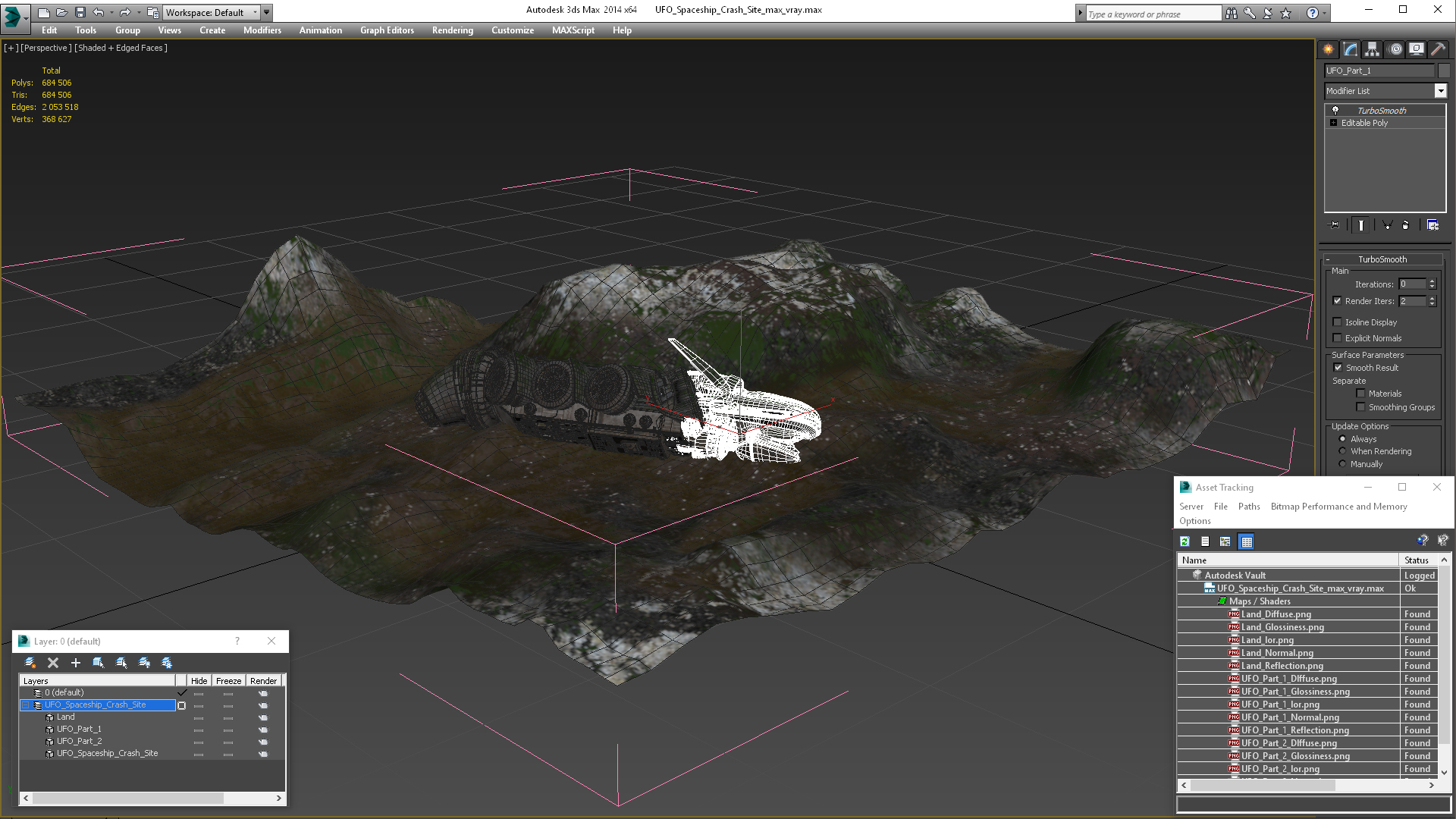Click Freeze all layers icon
This screenshot has width=1456, height=819.
tap(167, 663)
